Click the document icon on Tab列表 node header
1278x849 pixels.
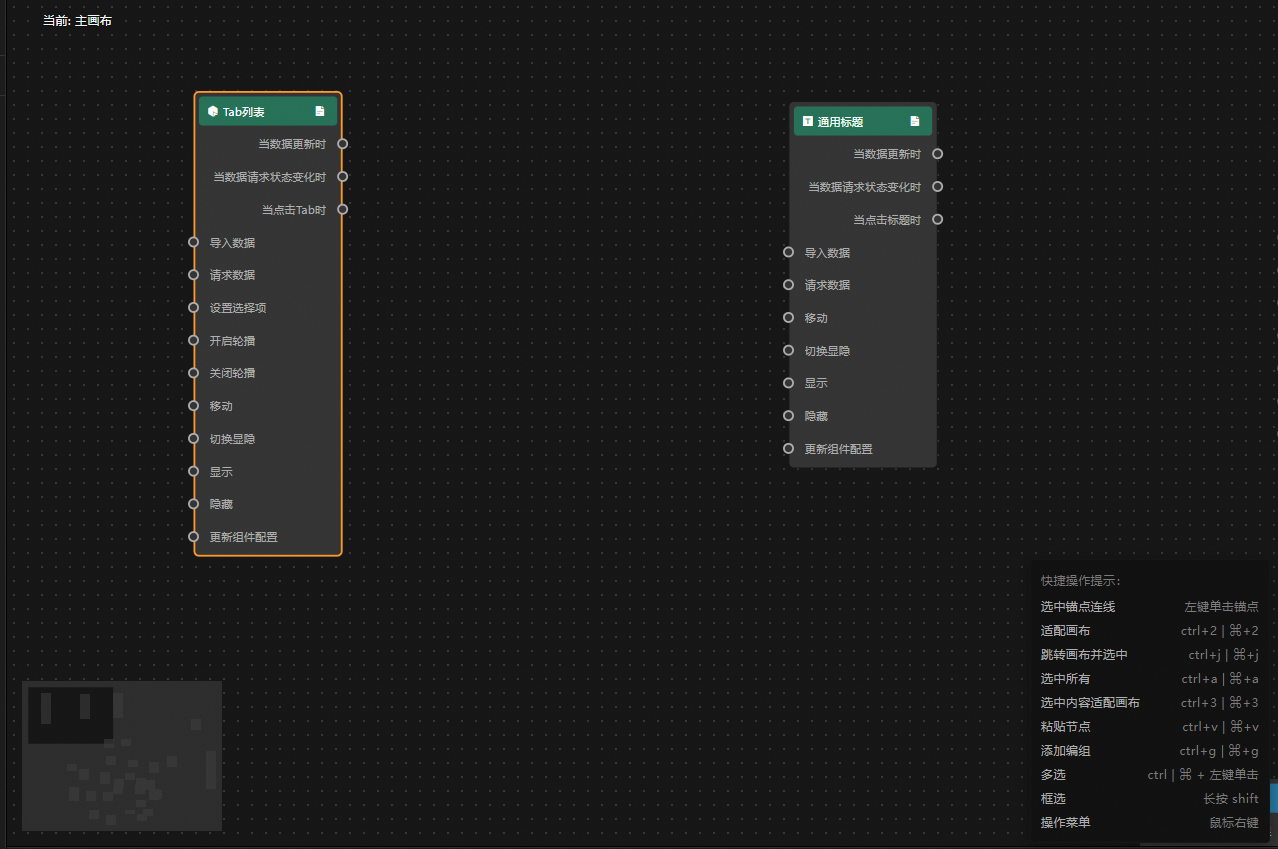[x=320, y=111]
